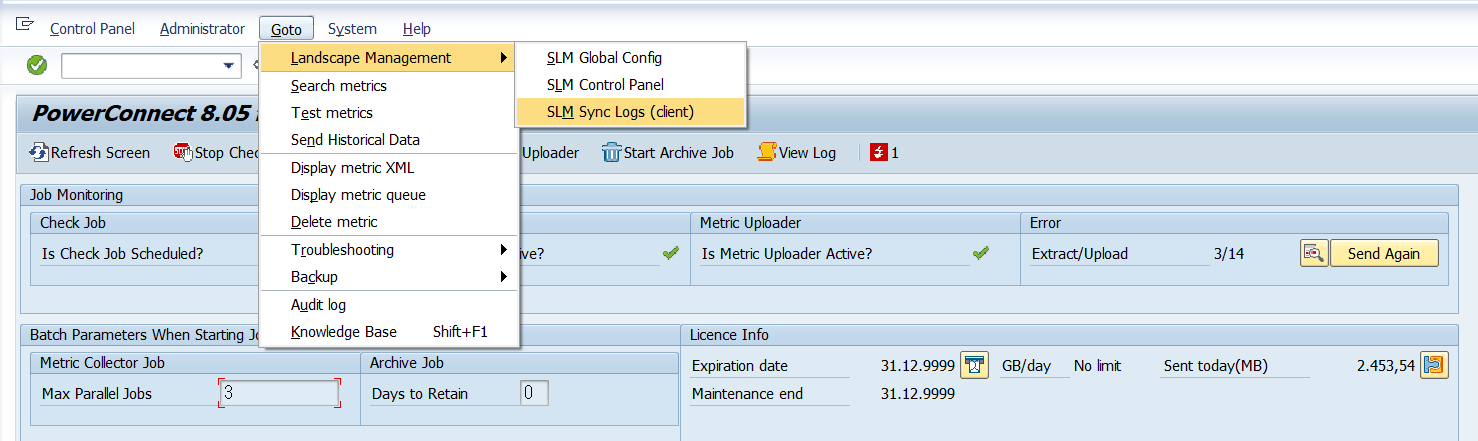The height and width of the screenshot is (441, 1478).
Task: Click the Max Parallel Jobs input field
Action: [279, 394]
